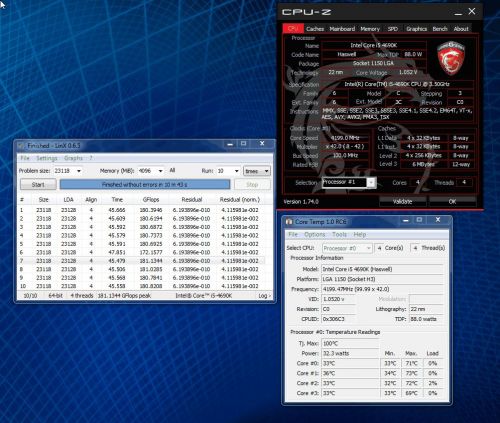Click the Core #2 load 2% value
This screenshot has width=500, height=423.
click(x=433, y=383)
